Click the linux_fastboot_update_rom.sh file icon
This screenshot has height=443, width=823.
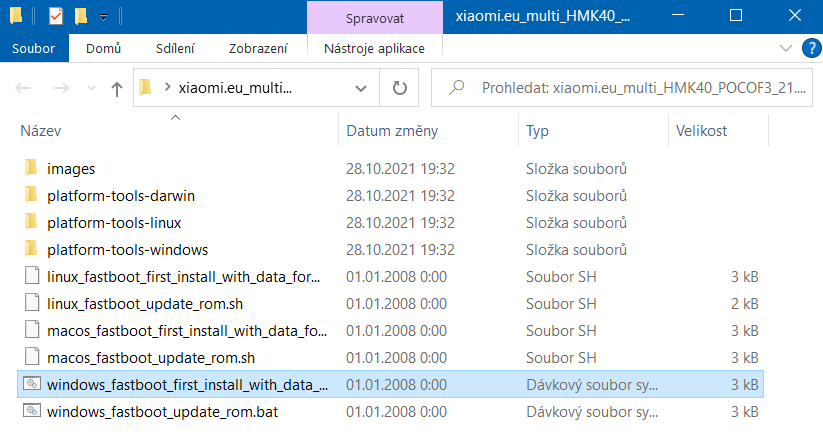point(32,303)
